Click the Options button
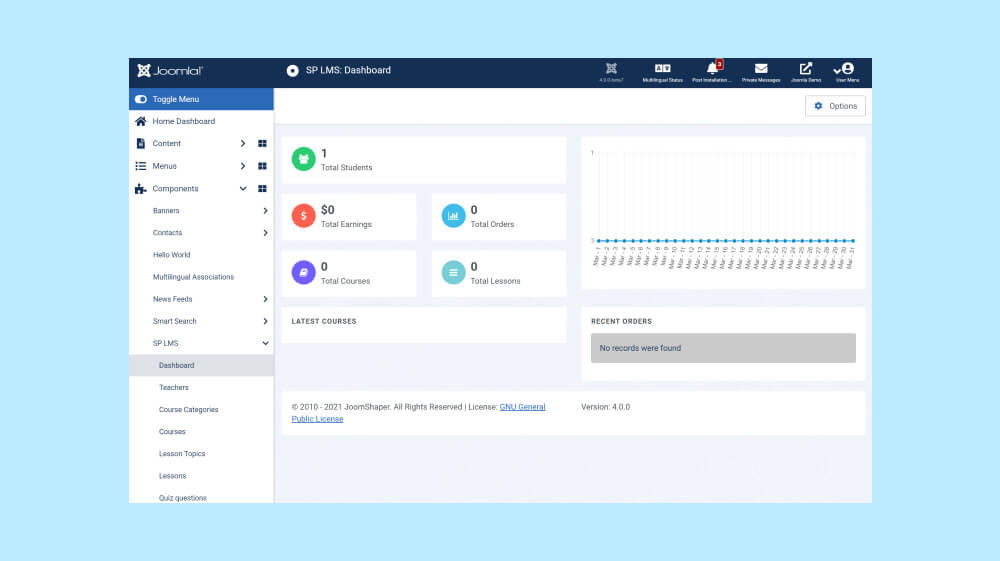1000x561 pixels. [835, 106]
